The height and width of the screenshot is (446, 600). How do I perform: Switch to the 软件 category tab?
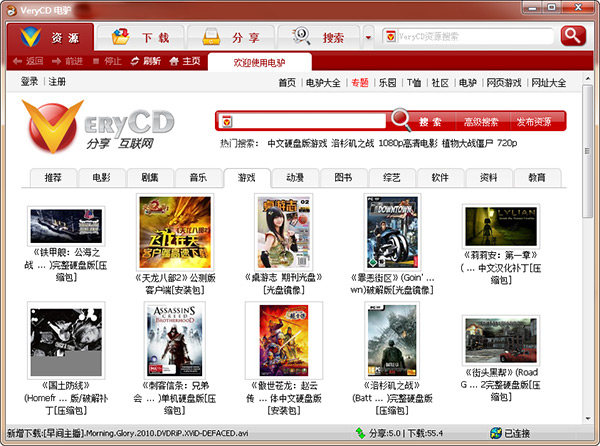pos(440,178)
